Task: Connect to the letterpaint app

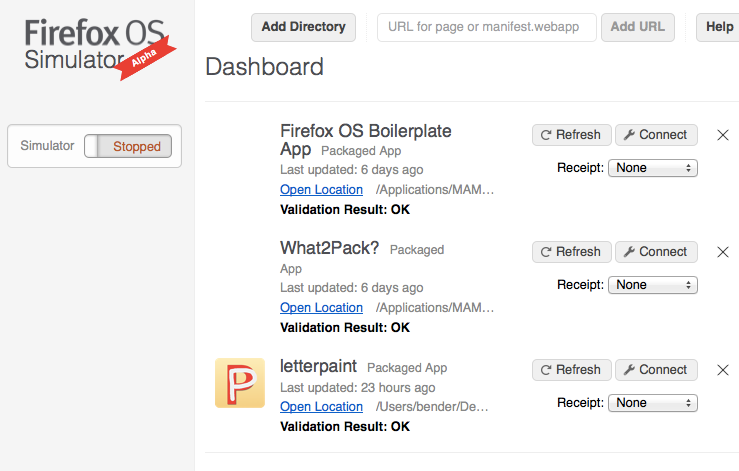Action: tap(656, 370)
